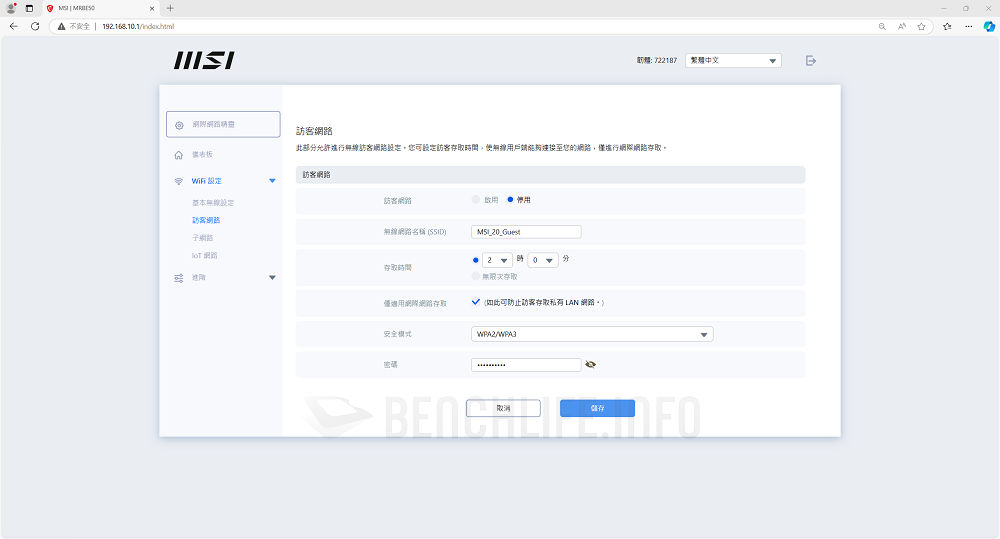This screenshot has width=1000, height=539.
Task: Select 訪客網路 in the sidebar
Action: click(x=206, y=220)
